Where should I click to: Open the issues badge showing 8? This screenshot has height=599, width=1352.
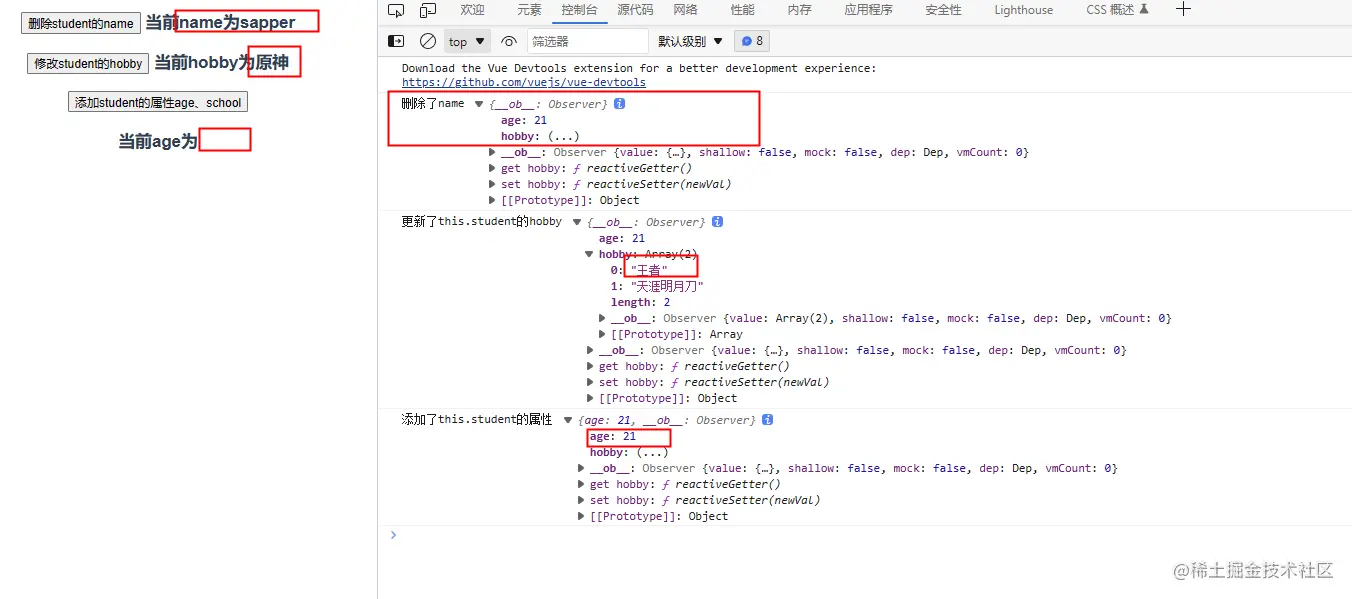752,41
